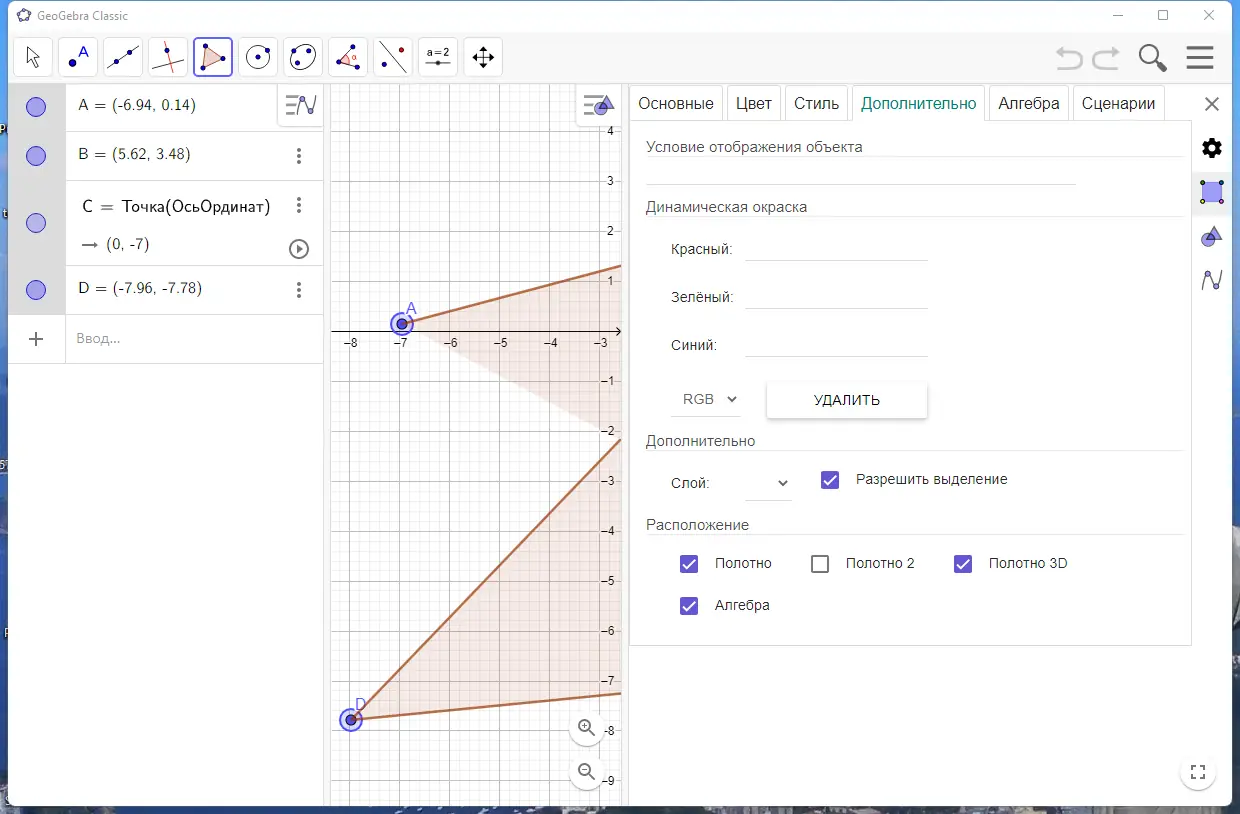Select the Reflect about Line tool
The width and height of the screenshot is (1240, 814).
click(x=393, y=57)
